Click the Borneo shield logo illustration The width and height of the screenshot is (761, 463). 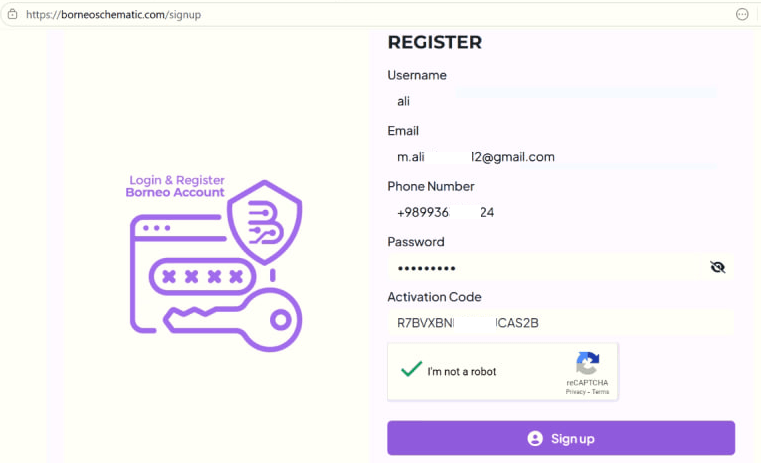pyautogui.click(x=264, y=222)
